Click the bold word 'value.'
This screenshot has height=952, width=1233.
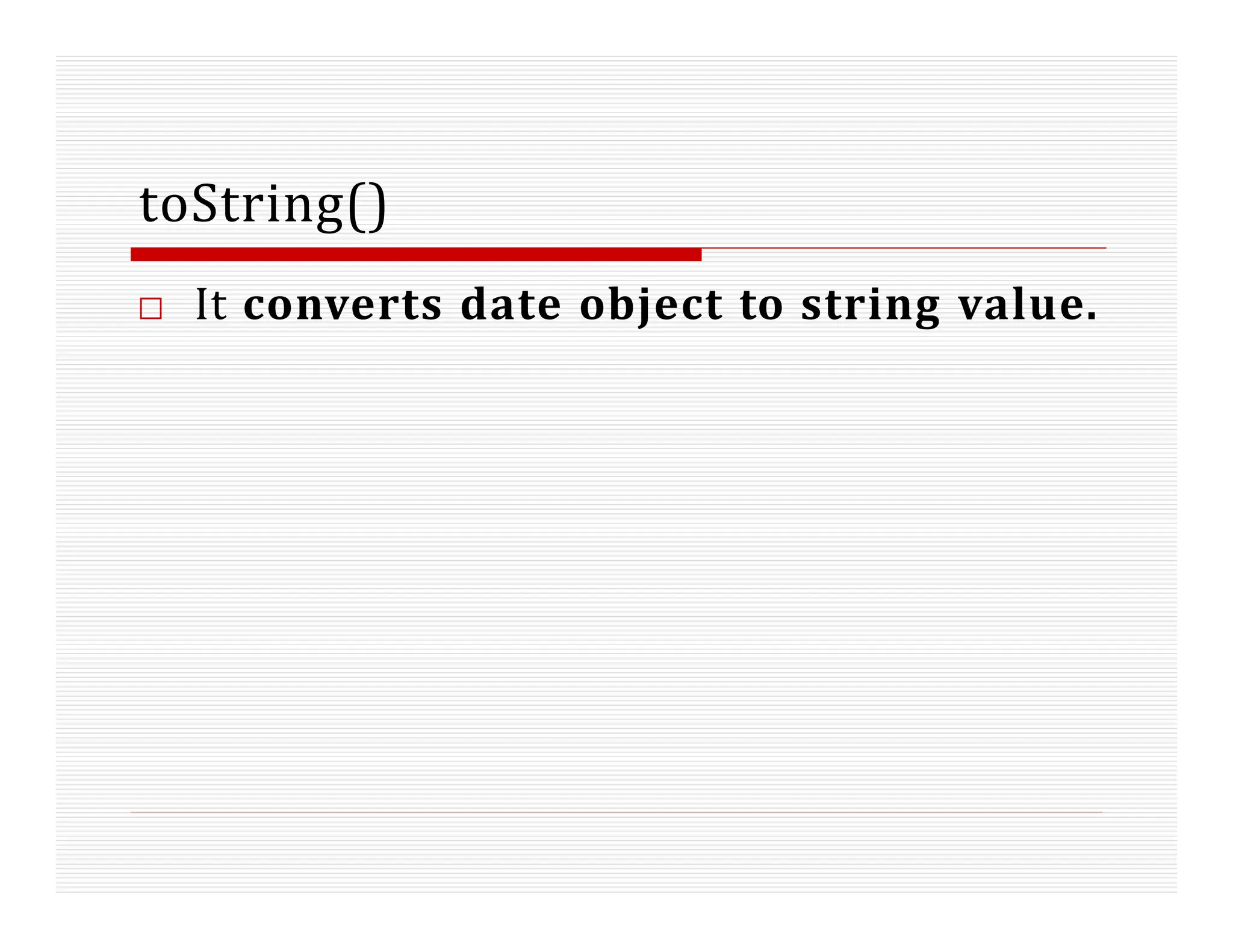point(1028,304)
